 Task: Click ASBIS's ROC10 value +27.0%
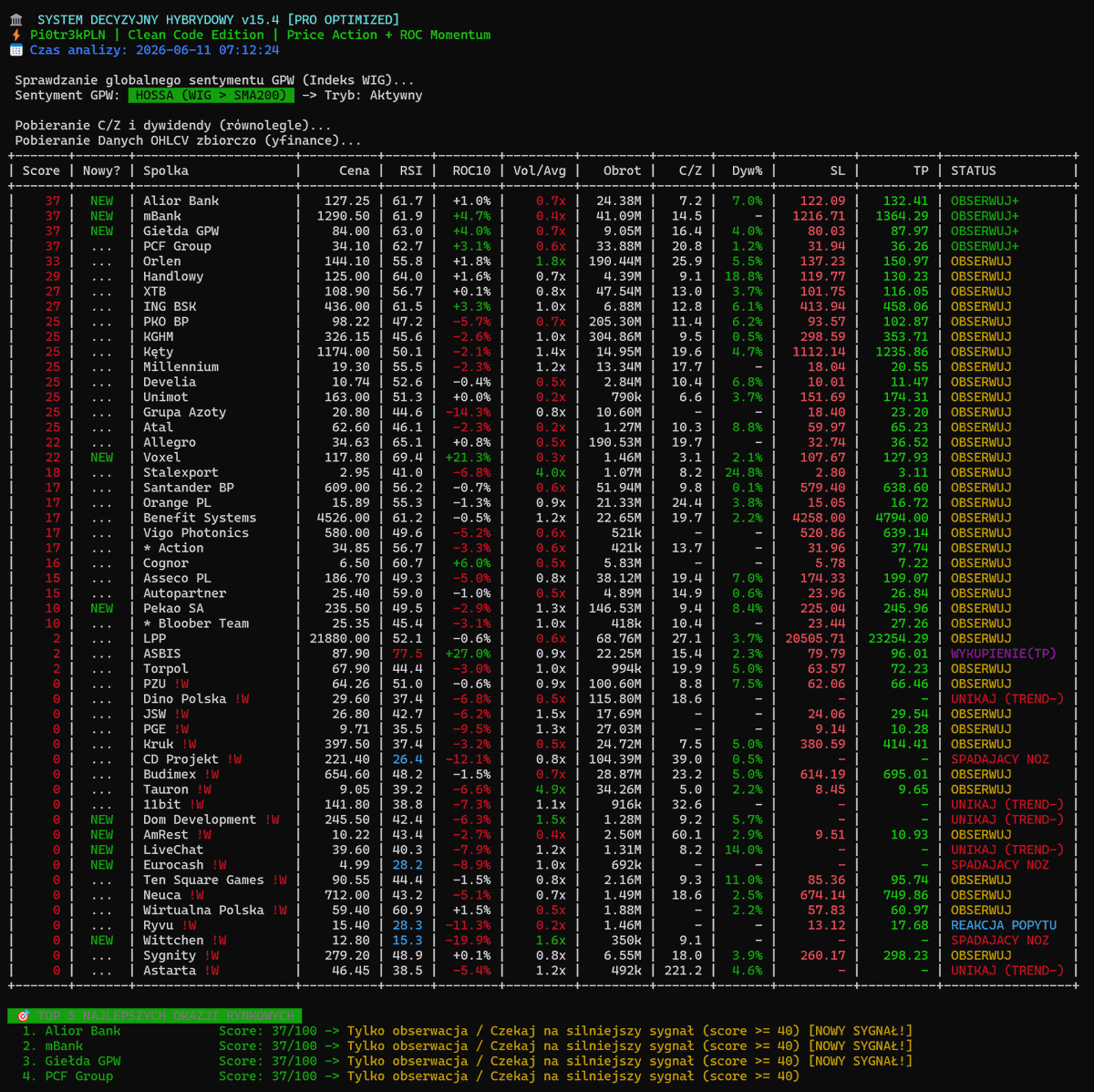(468, 654)
